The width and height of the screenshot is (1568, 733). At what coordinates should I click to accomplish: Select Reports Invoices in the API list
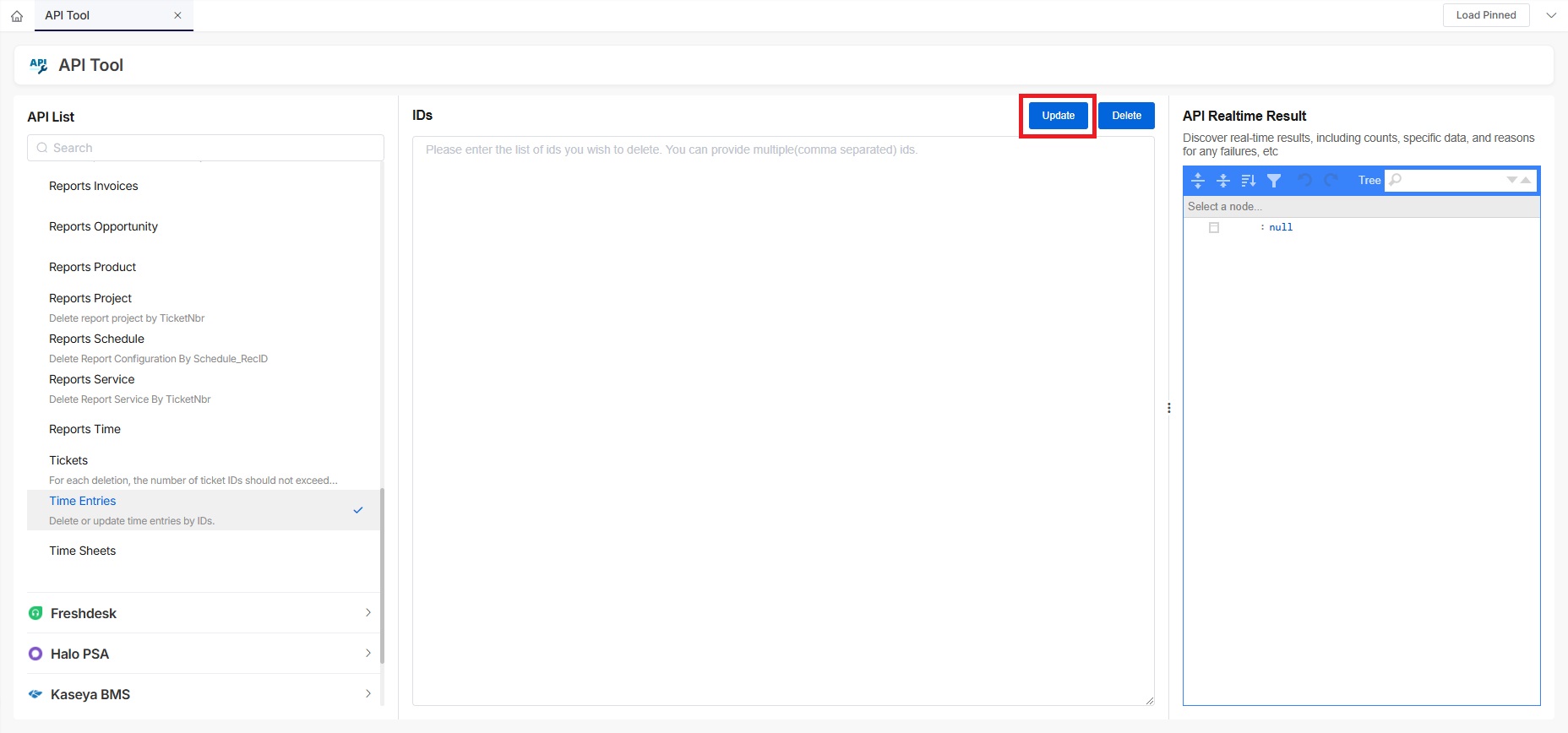pyautogui.click(x=94, y=187)
